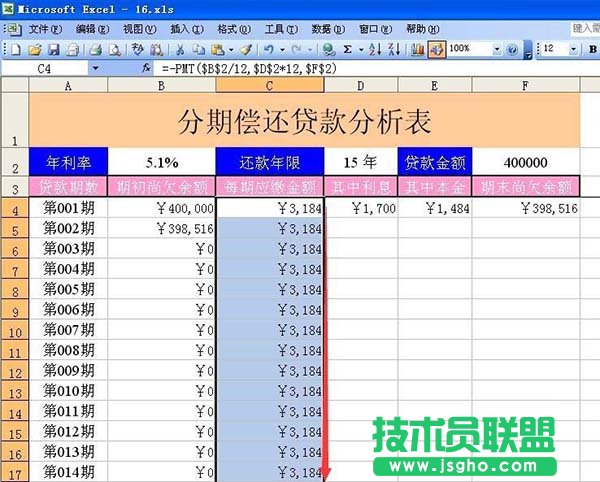Toggle the Drawing toolbar icon
The width and height of the screenshot is (600, 482).
tap(437, 49)
